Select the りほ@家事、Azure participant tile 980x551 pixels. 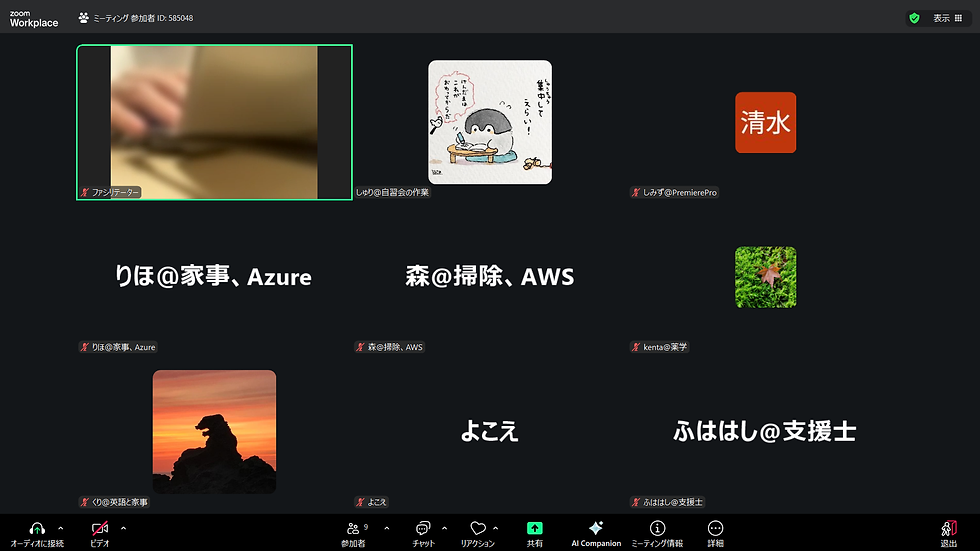[x=213, y=276]
